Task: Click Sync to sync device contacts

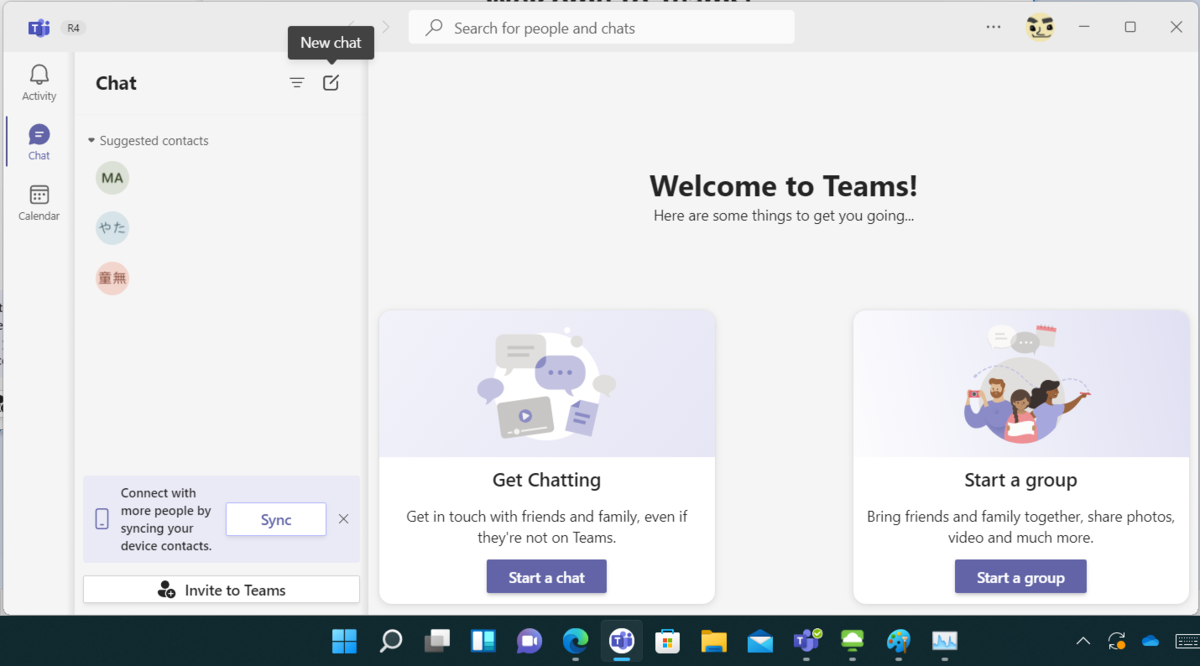Action: 276,520
